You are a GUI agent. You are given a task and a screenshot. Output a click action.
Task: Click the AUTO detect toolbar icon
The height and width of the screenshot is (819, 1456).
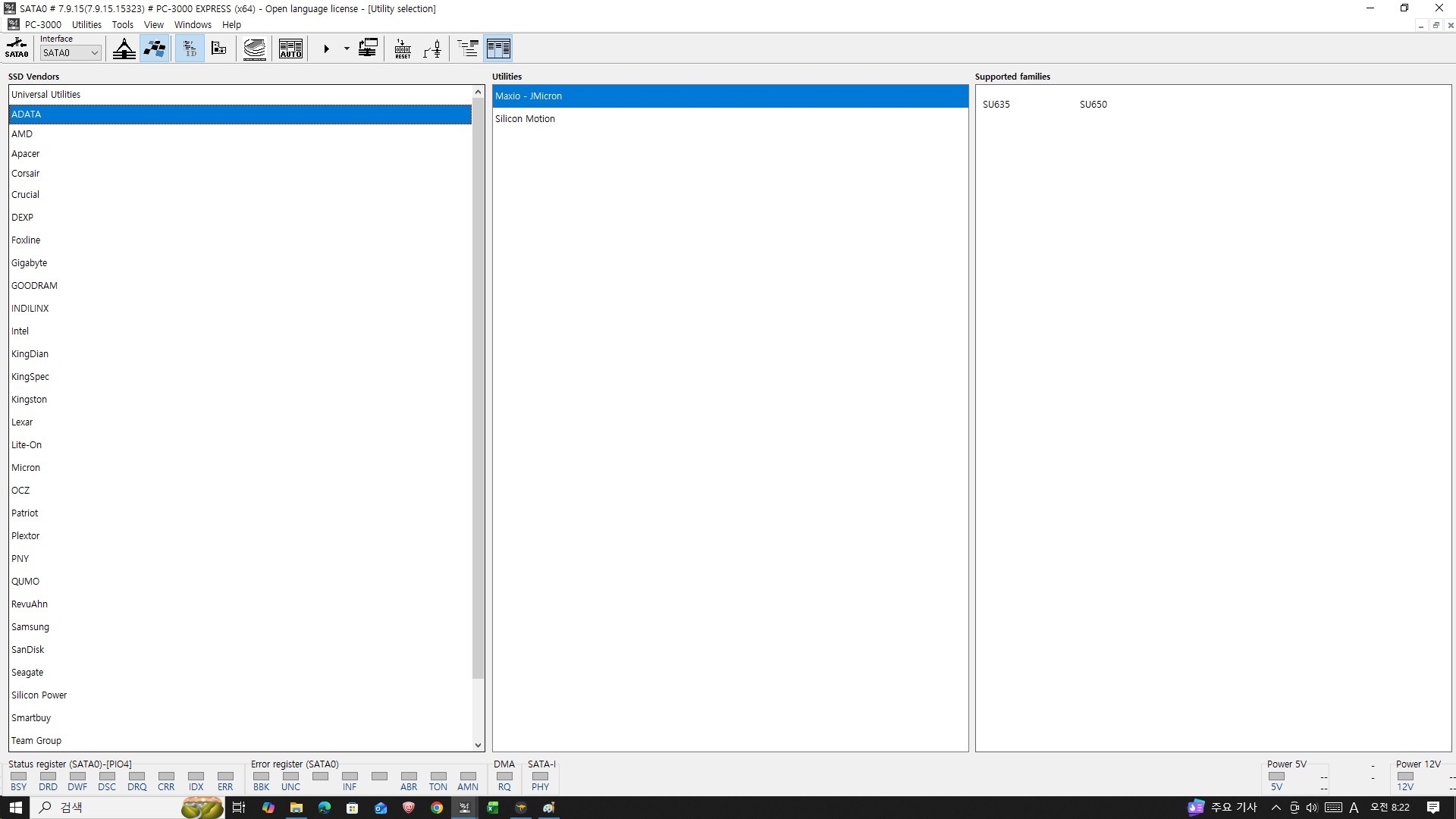[290, 49]
